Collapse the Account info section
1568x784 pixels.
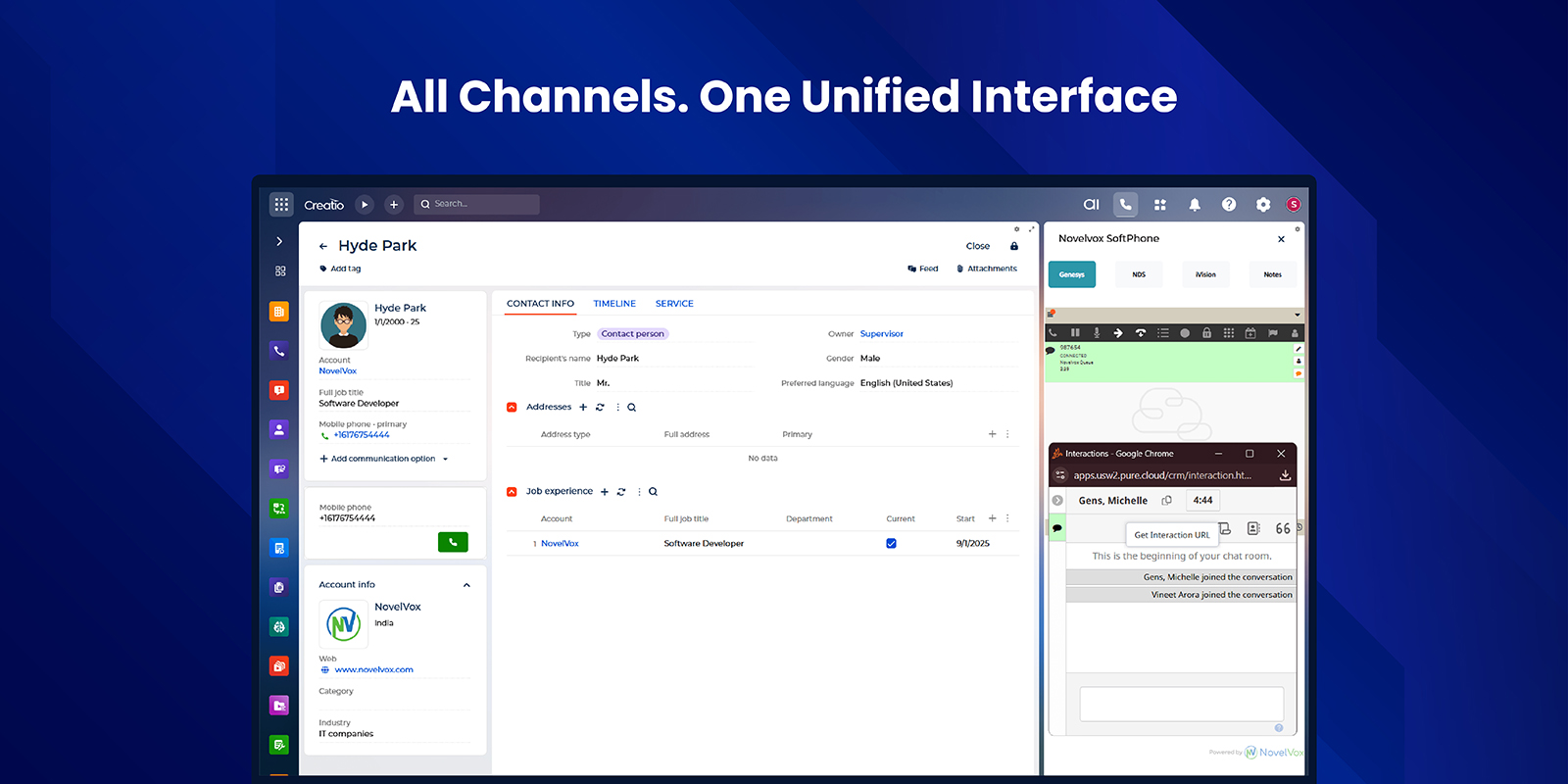466,585
